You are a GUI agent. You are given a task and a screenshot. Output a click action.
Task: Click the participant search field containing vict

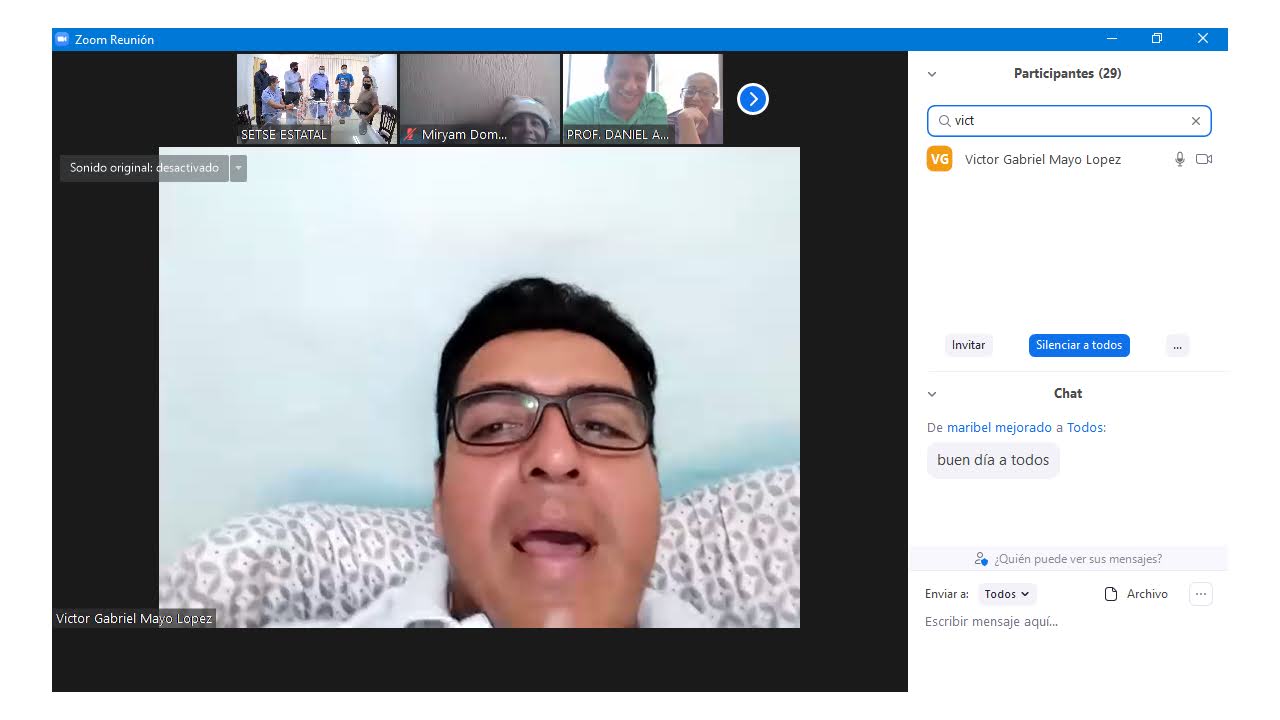[x=1069, y=121]
